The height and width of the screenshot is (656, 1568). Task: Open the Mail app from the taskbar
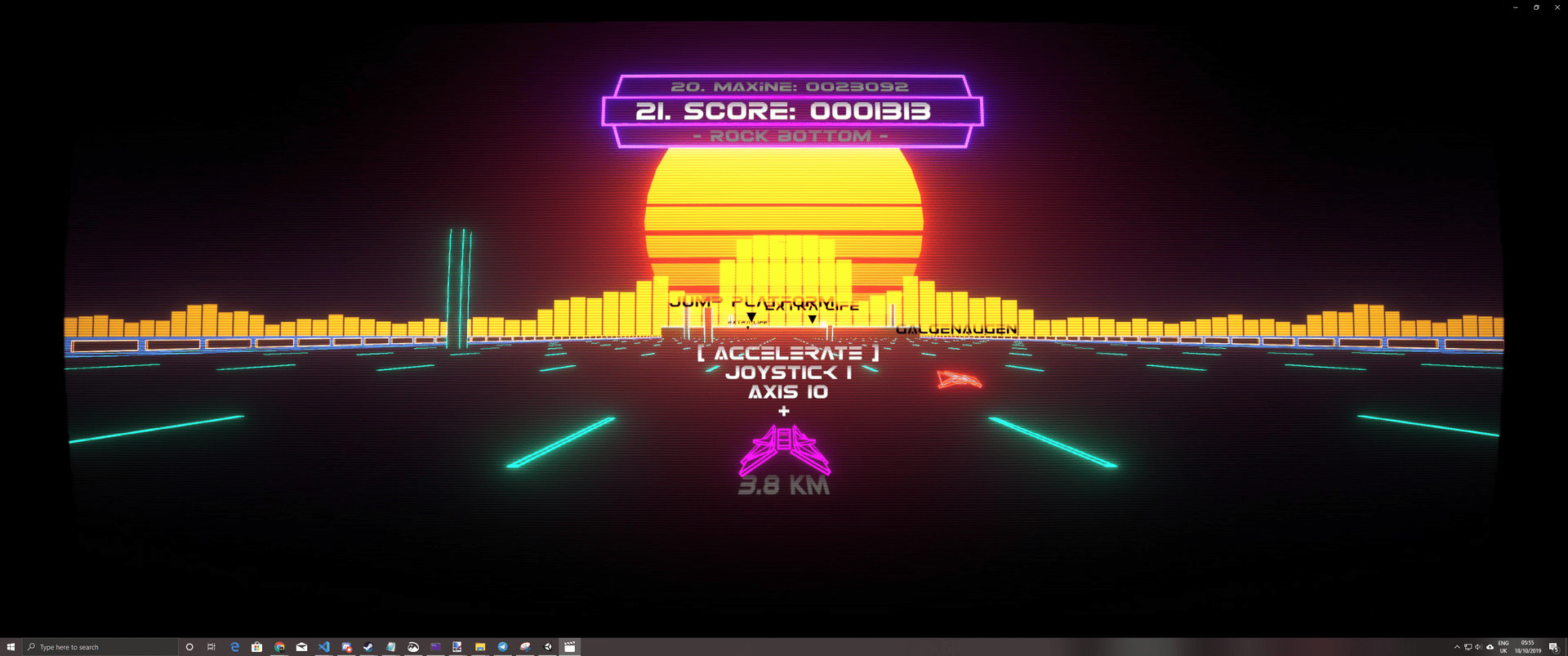tap(301, 647)
